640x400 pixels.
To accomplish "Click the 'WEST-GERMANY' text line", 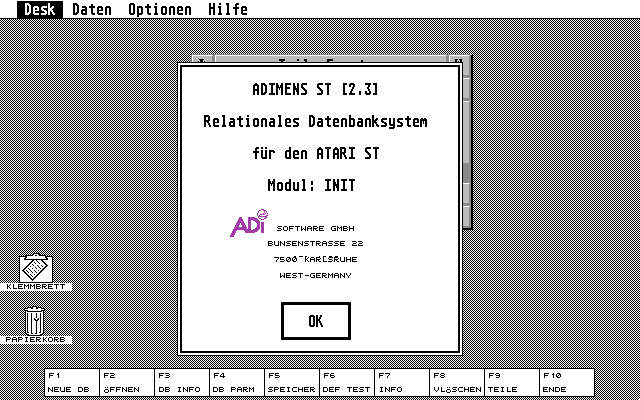I will tap(315, 275).
